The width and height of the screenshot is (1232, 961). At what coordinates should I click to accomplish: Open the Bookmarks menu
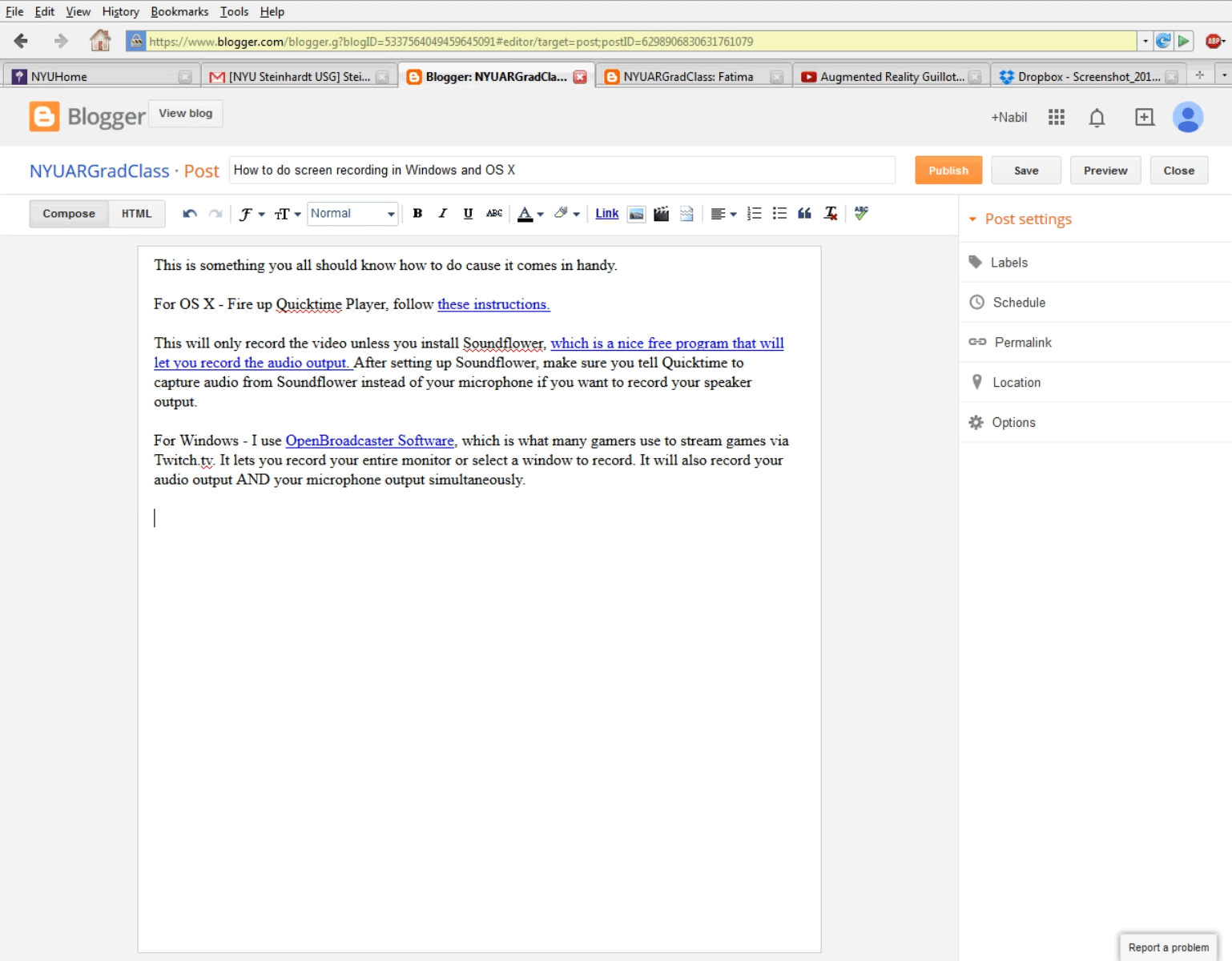(179, 11)
